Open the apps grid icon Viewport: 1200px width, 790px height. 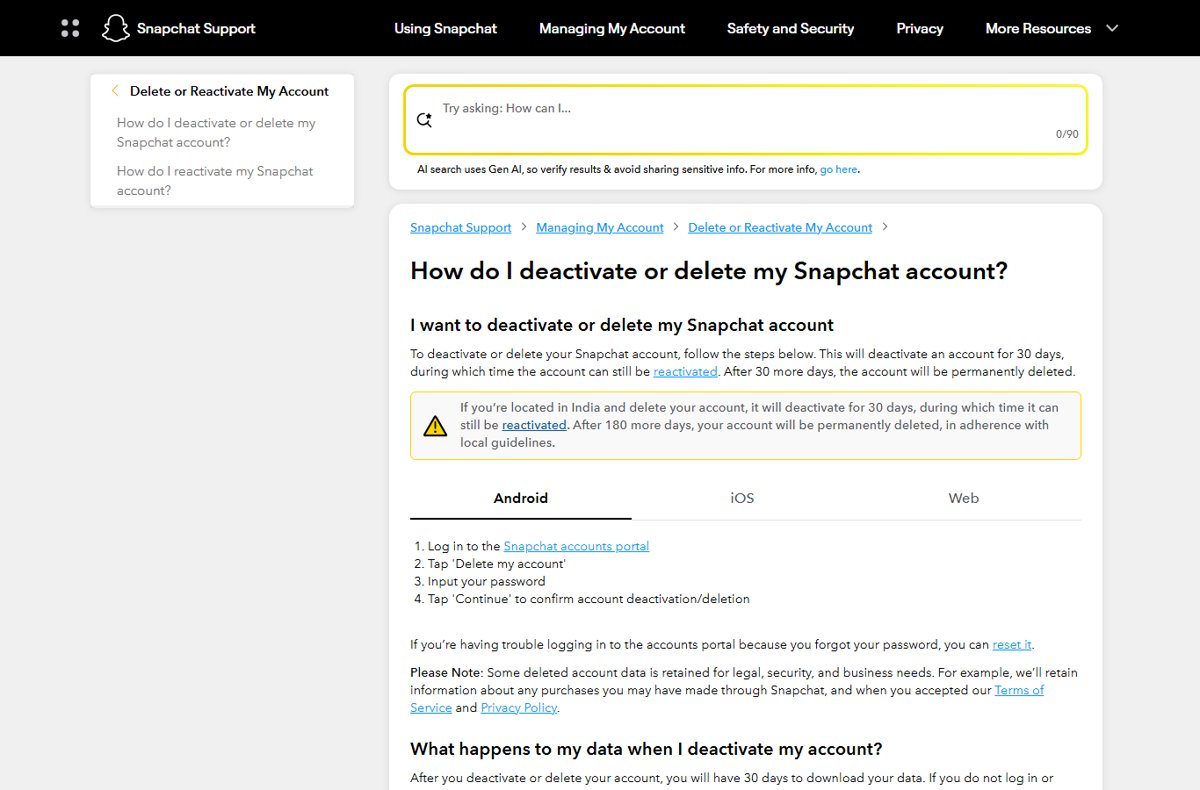[x=70, y=28]
